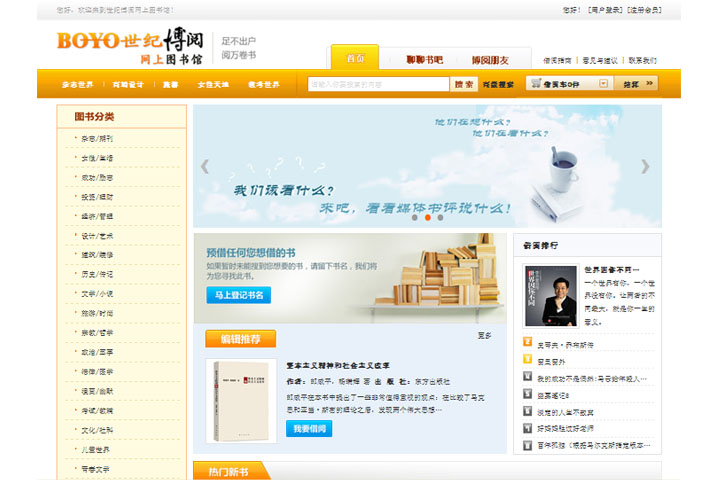This screenshot has width=720, height=480.
Task: Click the rank 3 gray badge in ranking list
Action: click(x=527, y=378)
